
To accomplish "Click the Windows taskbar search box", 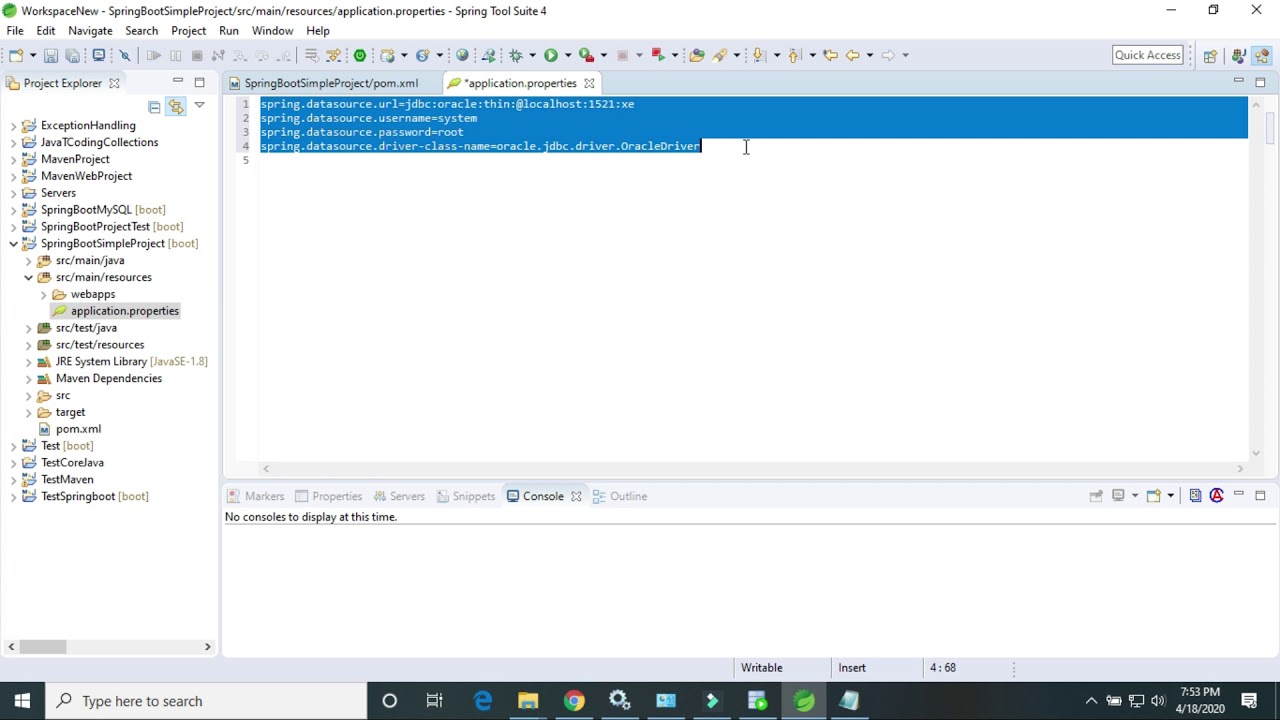I will (x=207, y=701).
